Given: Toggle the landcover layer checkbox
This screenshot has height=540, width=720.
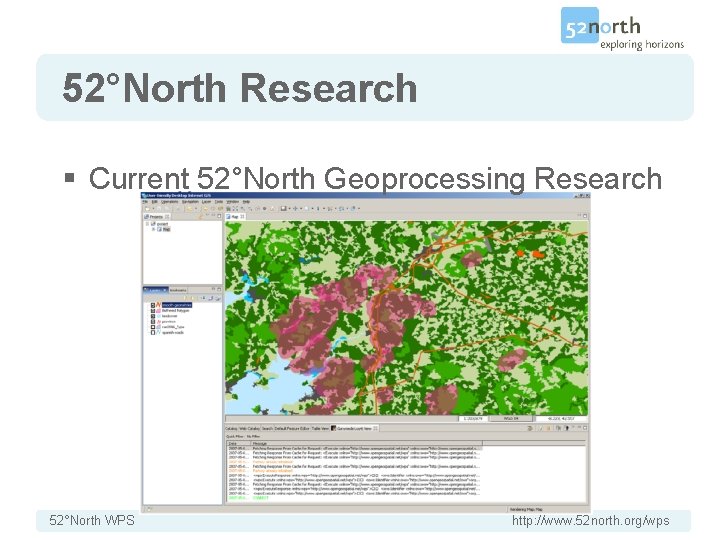Looking at the screenshot, I should (153, 316).
